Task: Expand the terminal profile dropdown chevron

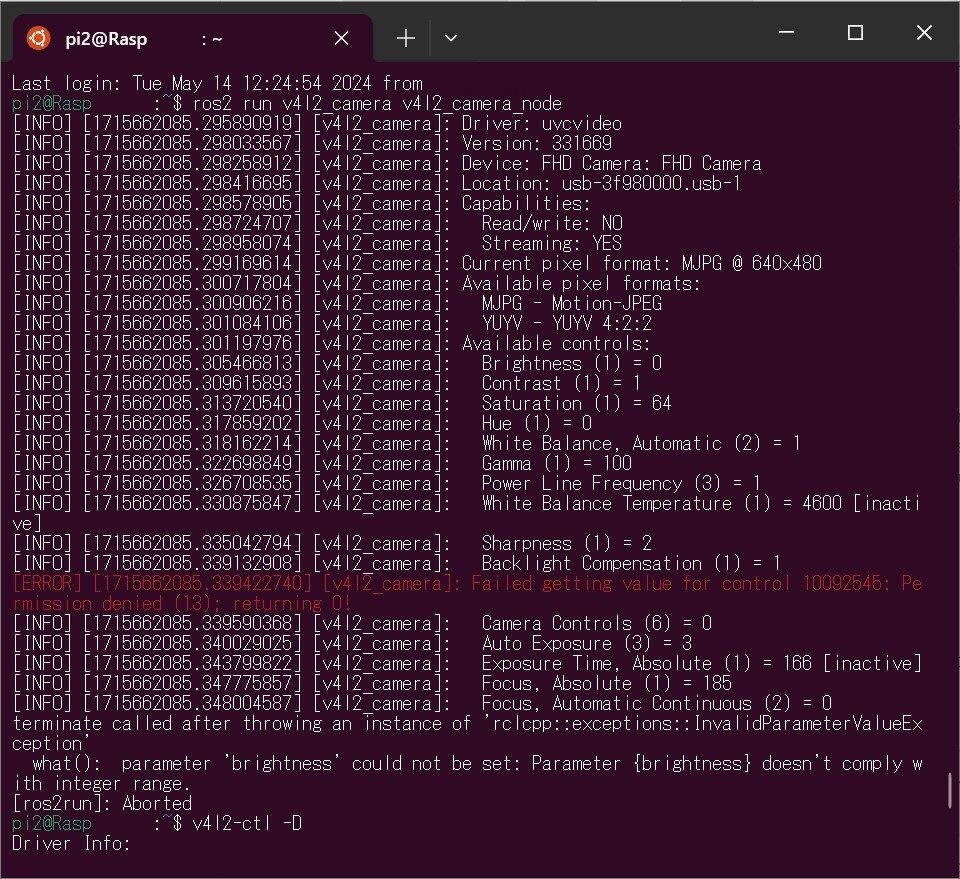Action: pos(451,38)
